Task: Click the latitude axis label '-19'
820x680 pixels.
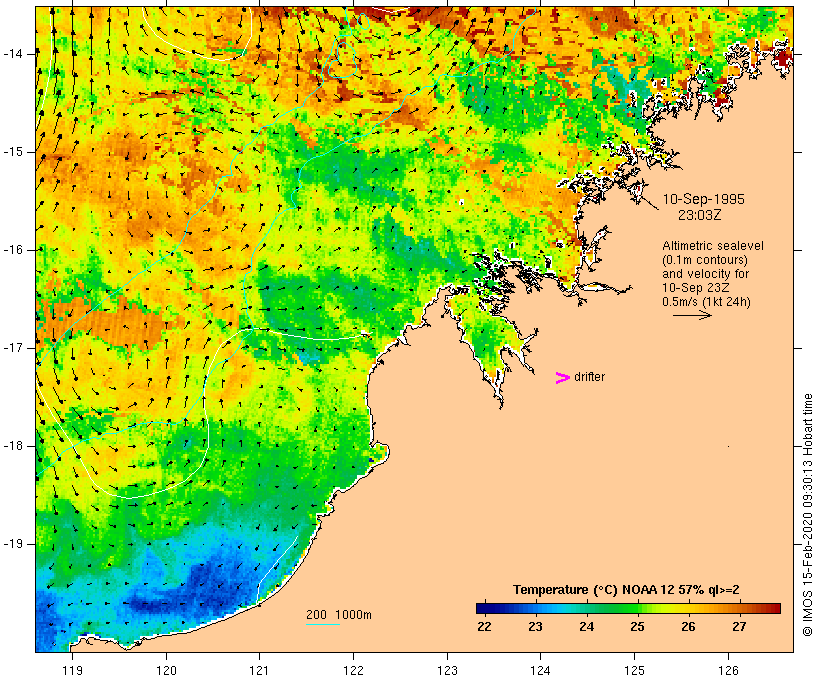Action: 13,544
